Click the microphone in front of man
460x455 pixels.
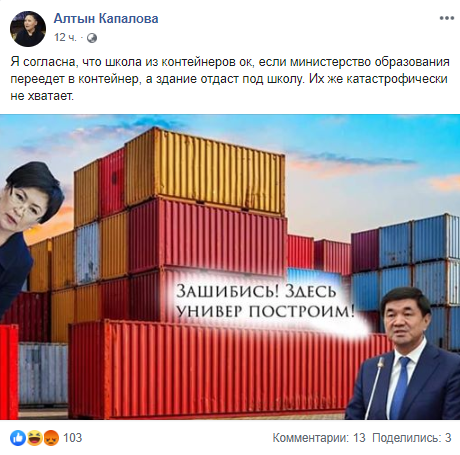[373, 387]
